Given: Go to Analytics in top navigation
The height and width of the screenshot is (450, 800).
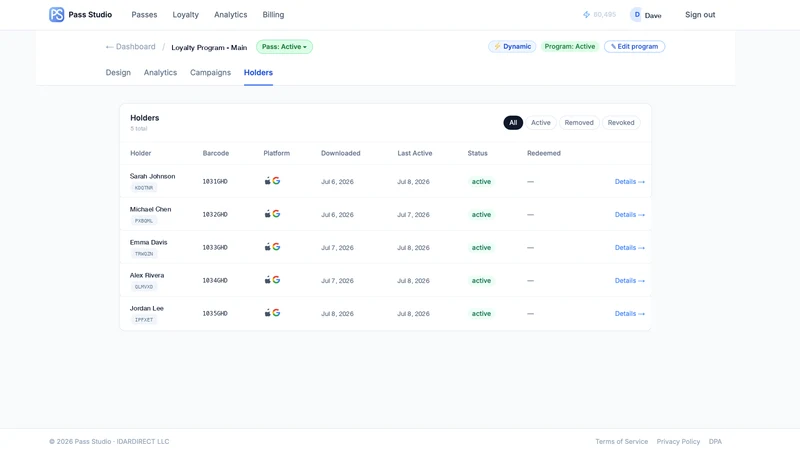Looking at the screenshot, I should point(231,15).
